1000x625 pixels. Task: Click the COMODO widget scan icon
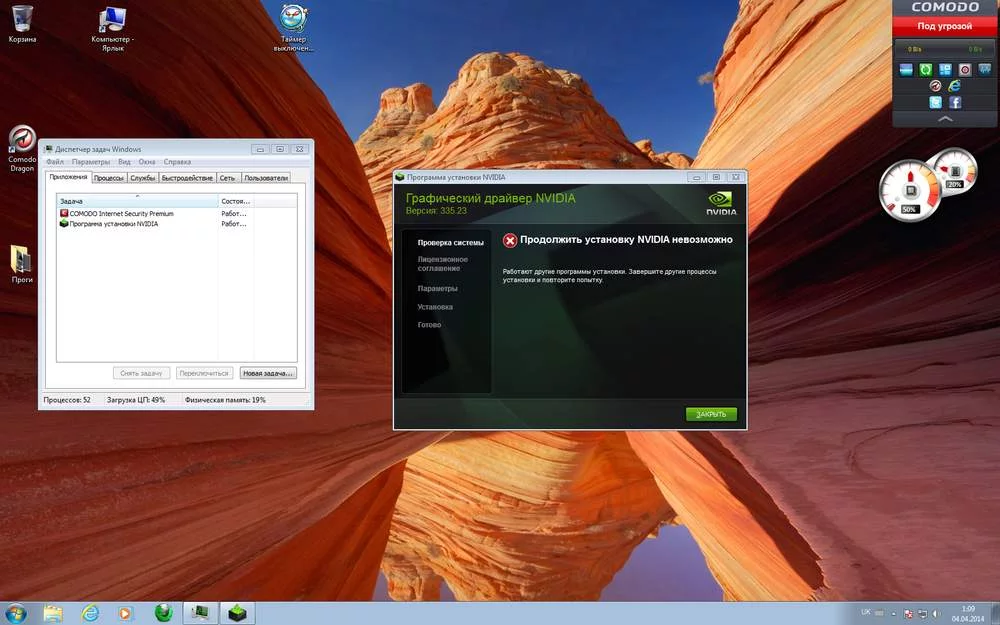[x=906, y=70]
